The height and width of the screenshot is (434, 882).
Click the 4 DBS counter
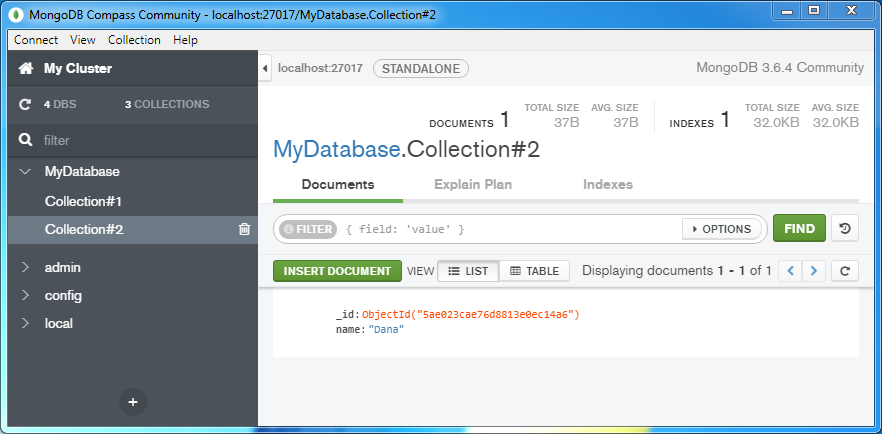click(60, 105)
